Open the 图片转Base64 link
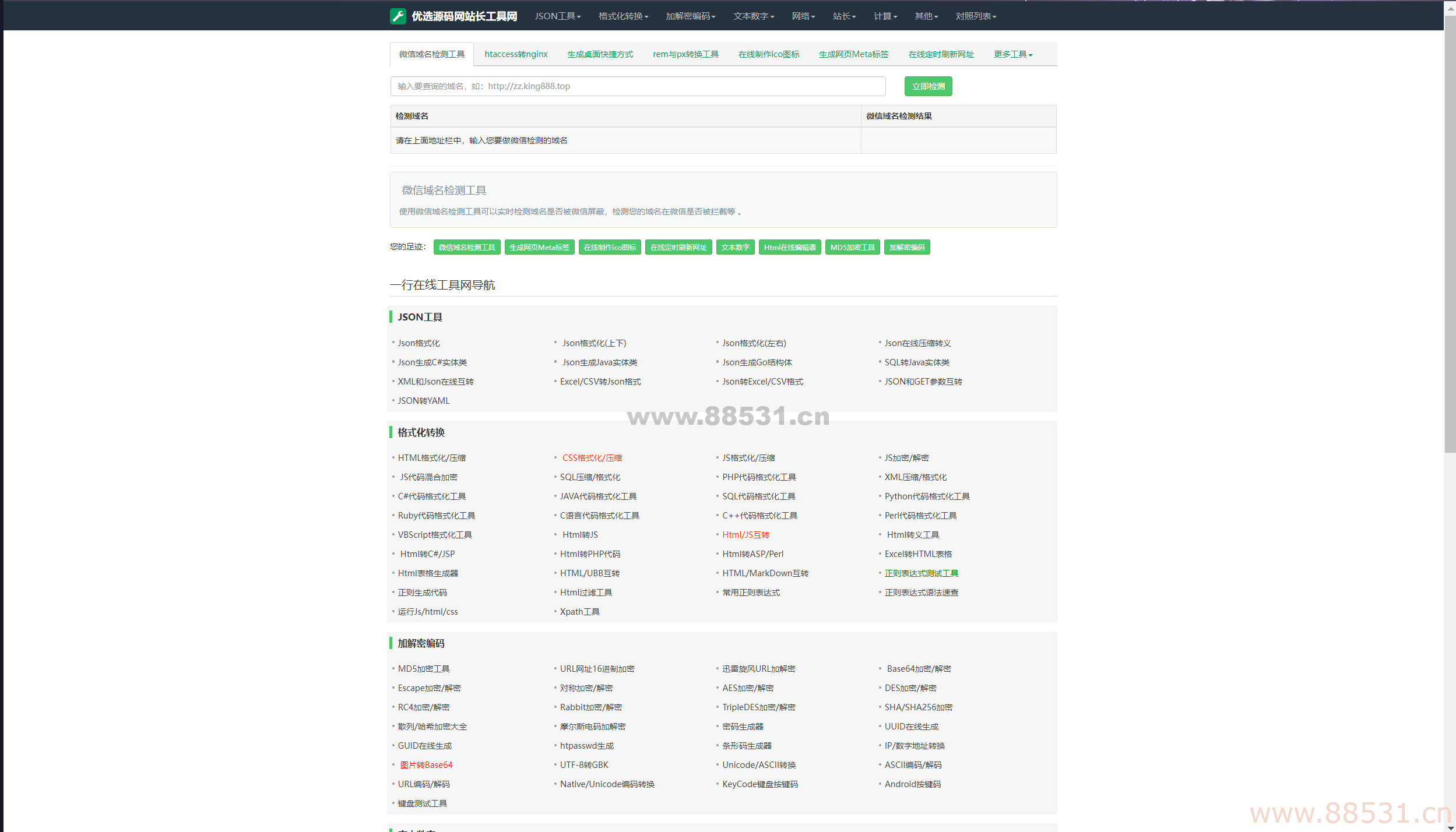This screenshot has width=1456, height=832. click(426, 765)
